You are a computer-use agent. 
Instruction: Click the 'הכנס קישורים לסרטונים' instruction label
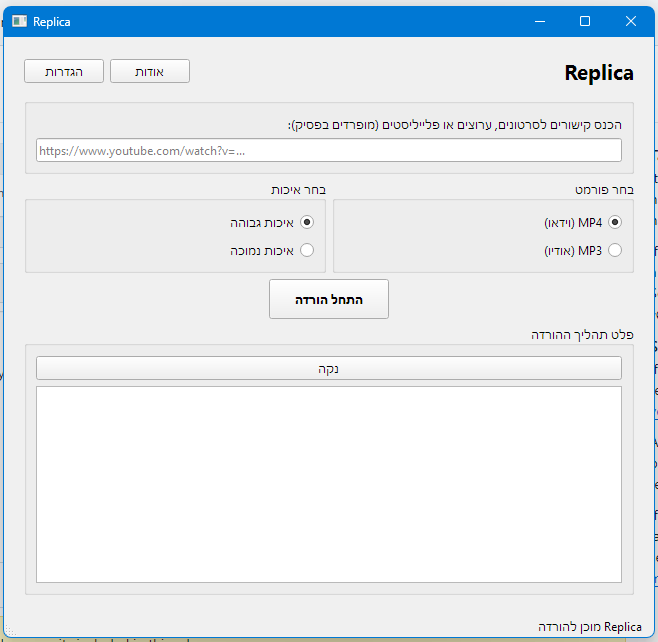pyautogui.click(x=454, y=125)
